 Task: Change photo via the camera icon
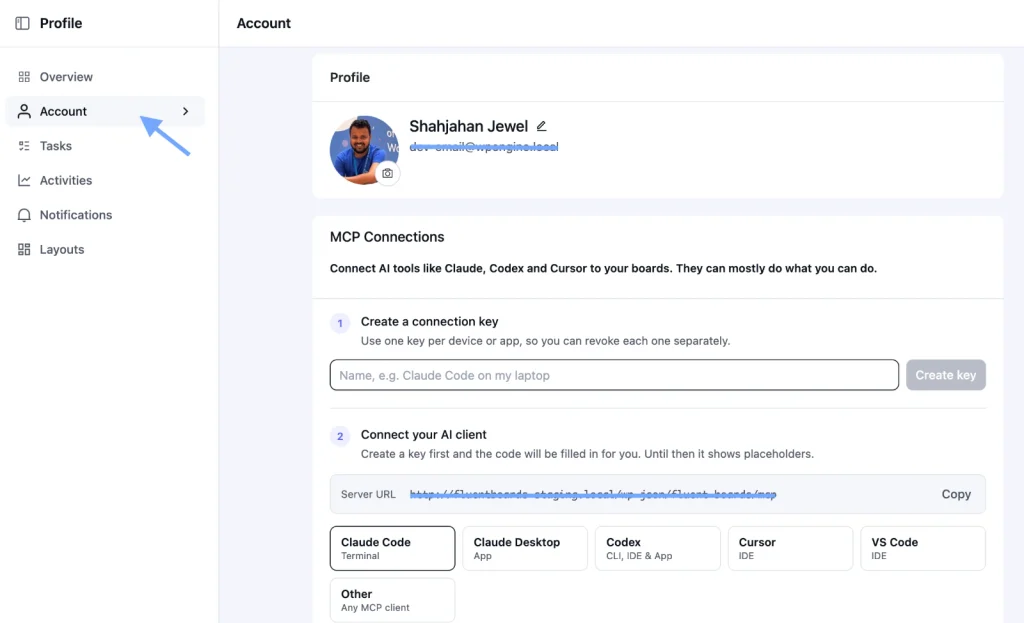pos(388,174)
